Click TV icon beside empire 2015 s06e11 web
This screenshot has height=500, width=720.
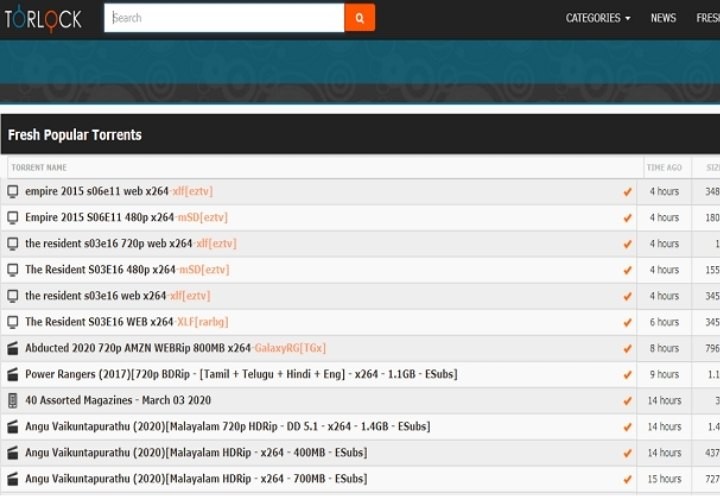[x=13, y=192]
